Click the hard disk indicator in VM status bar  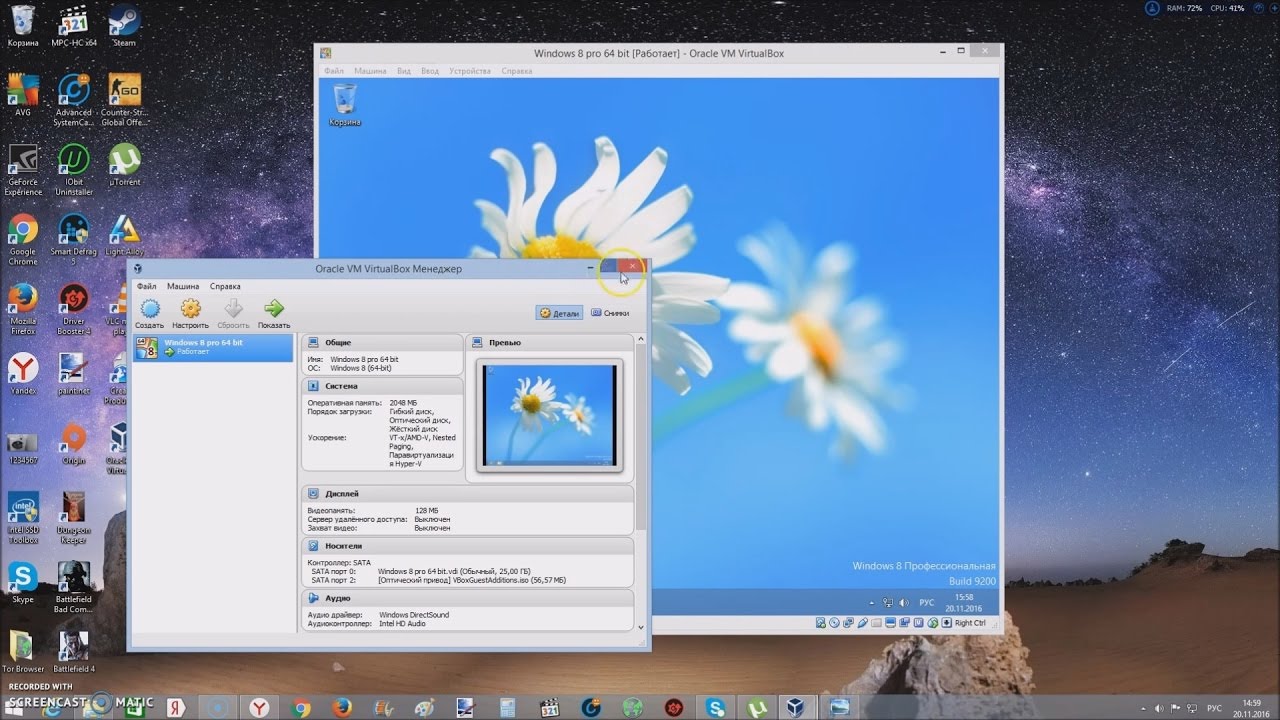820,623
